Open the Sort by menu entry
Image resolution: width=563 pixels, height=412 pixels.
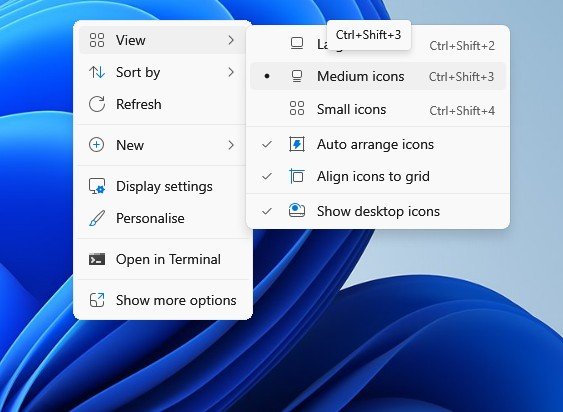pyautogui.click(x=162, y=73)
